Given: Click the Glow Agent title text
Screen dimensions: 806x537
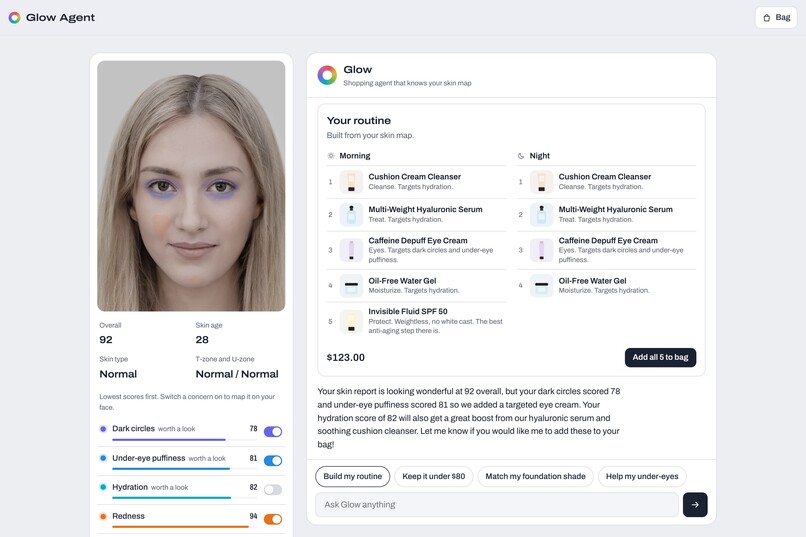Looking at the screenshot, I should (60, 17).
